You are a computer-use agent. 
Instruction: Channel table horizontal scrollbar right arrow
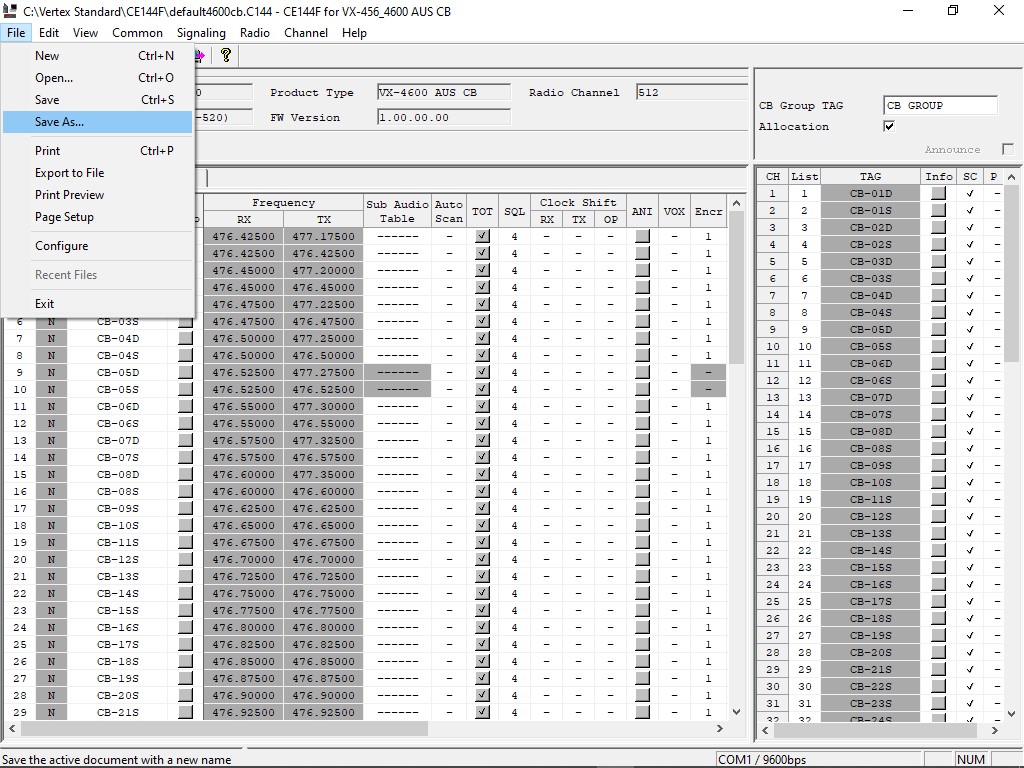pyautogui.click(x=720, y=728)
